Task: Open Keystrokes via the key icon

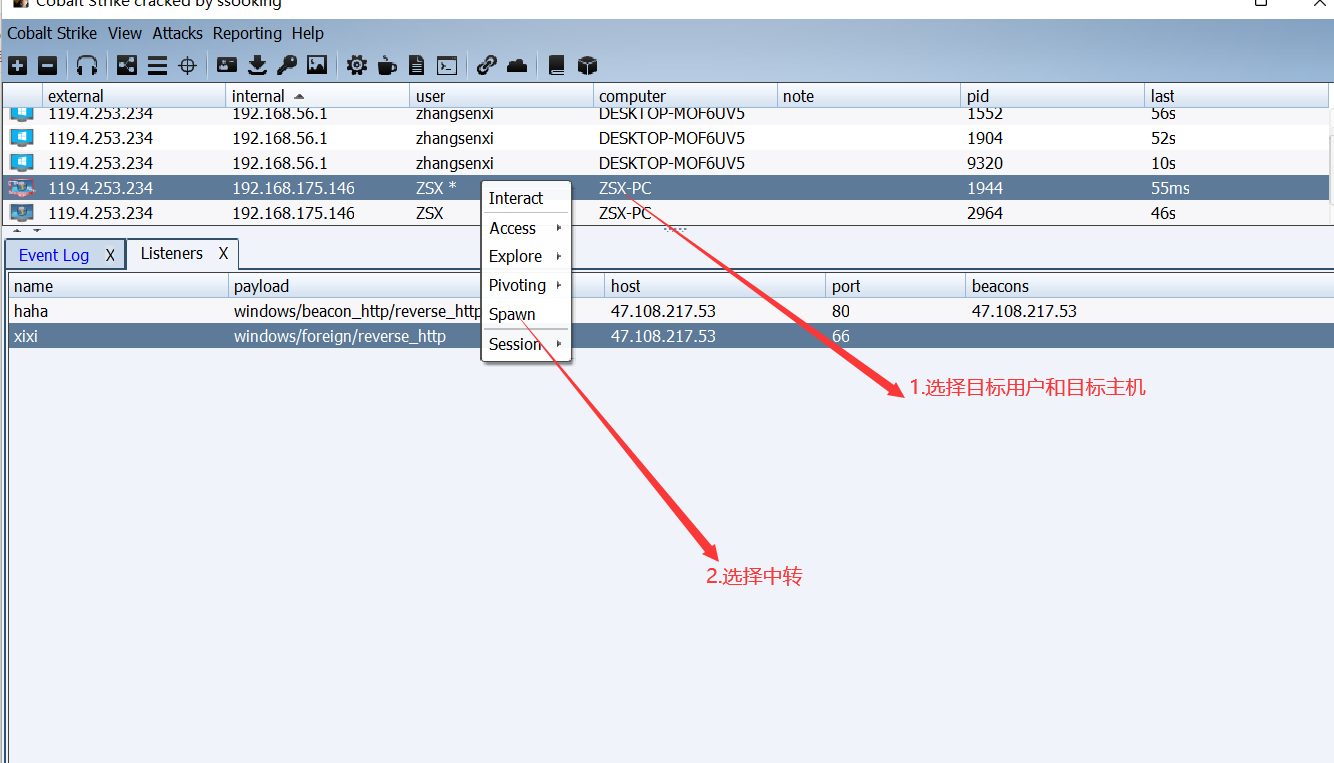Action: click(x=287, y=66)
